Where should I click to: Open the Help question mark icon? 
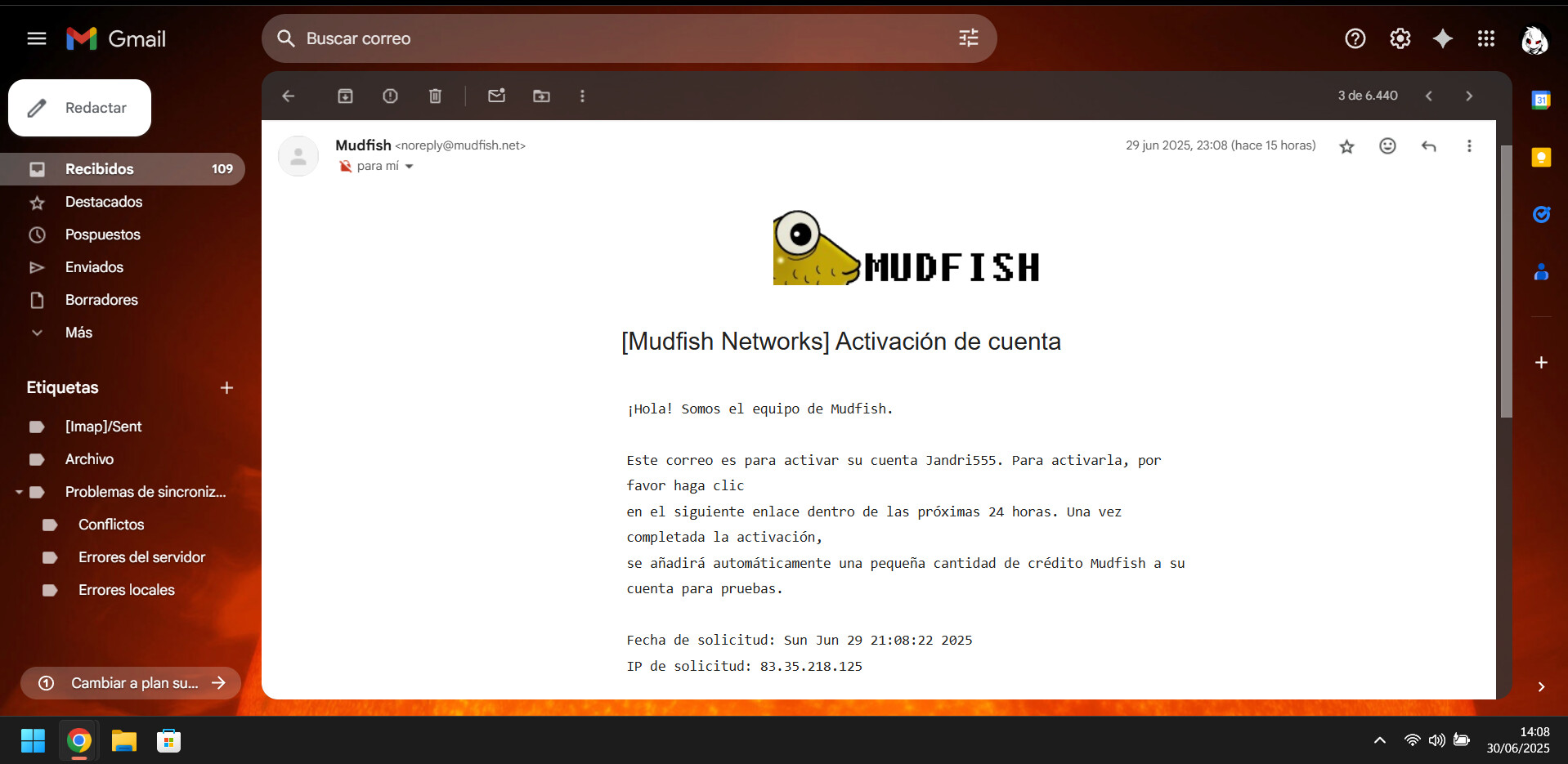[1355, 38]
